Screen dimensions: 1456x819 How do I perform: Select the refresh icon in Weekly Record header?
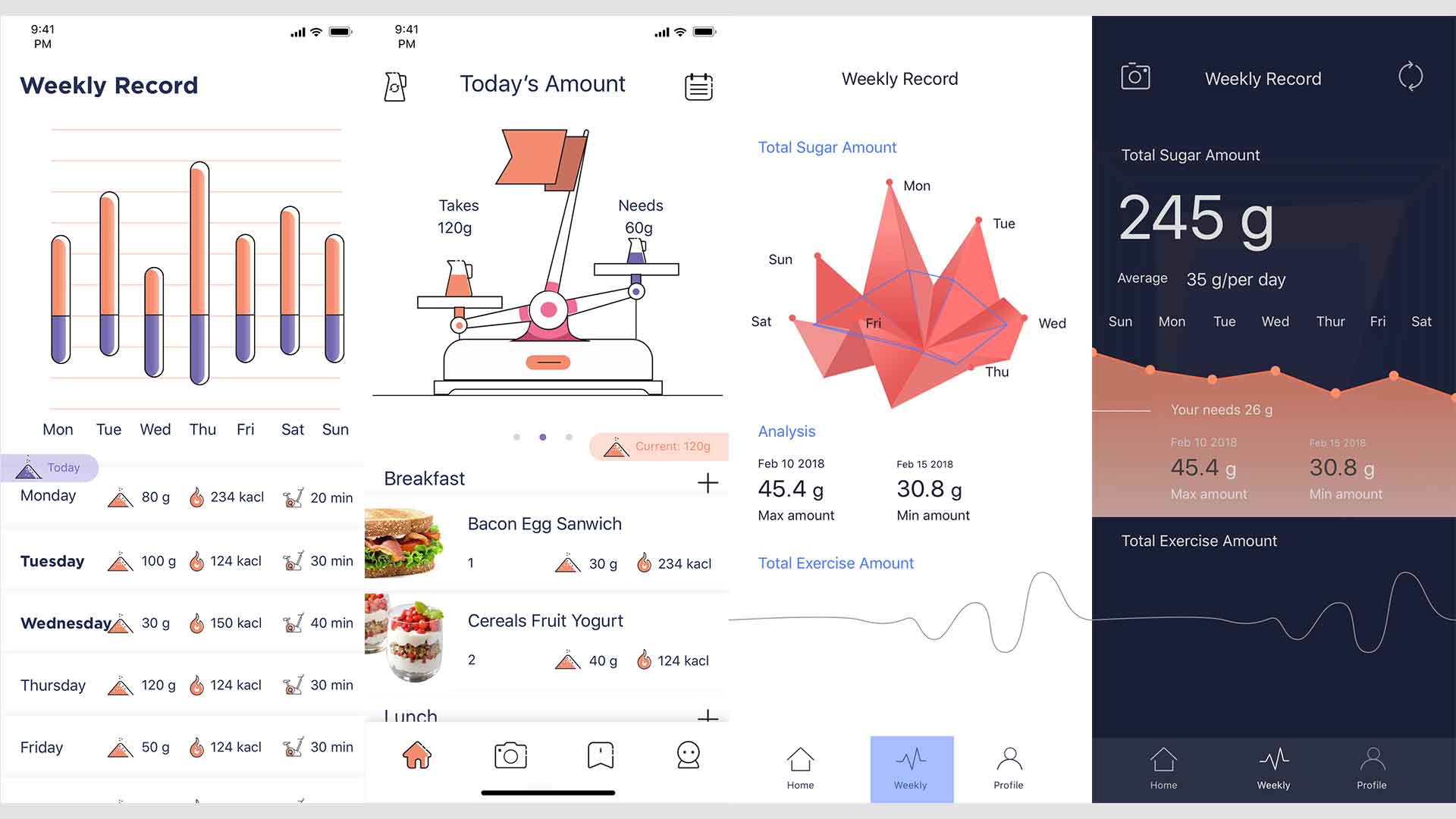(1411, 79)
